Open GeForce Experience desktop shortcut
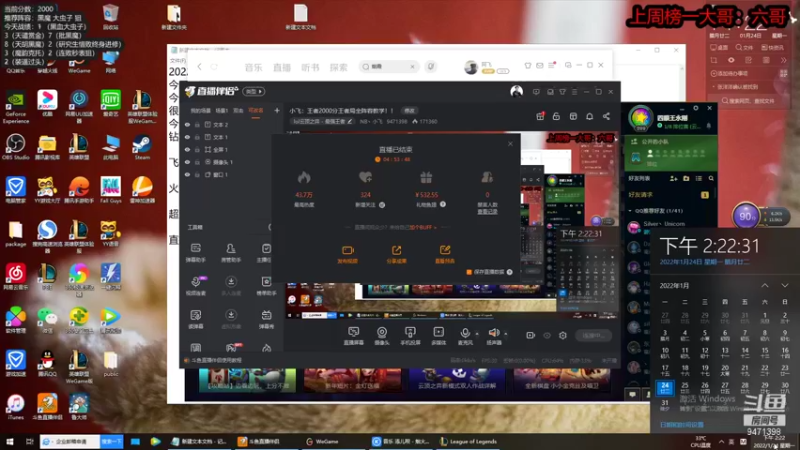This screenshot has width=800, height=450. tap(15, 107)
